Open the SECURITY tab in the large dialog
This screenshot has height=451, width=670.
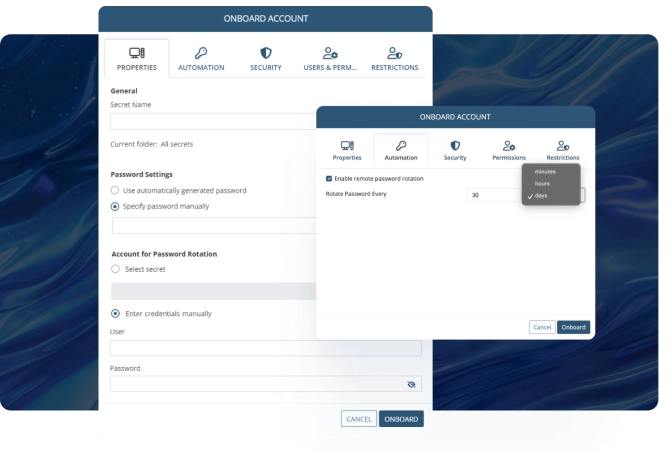point(266,59)
